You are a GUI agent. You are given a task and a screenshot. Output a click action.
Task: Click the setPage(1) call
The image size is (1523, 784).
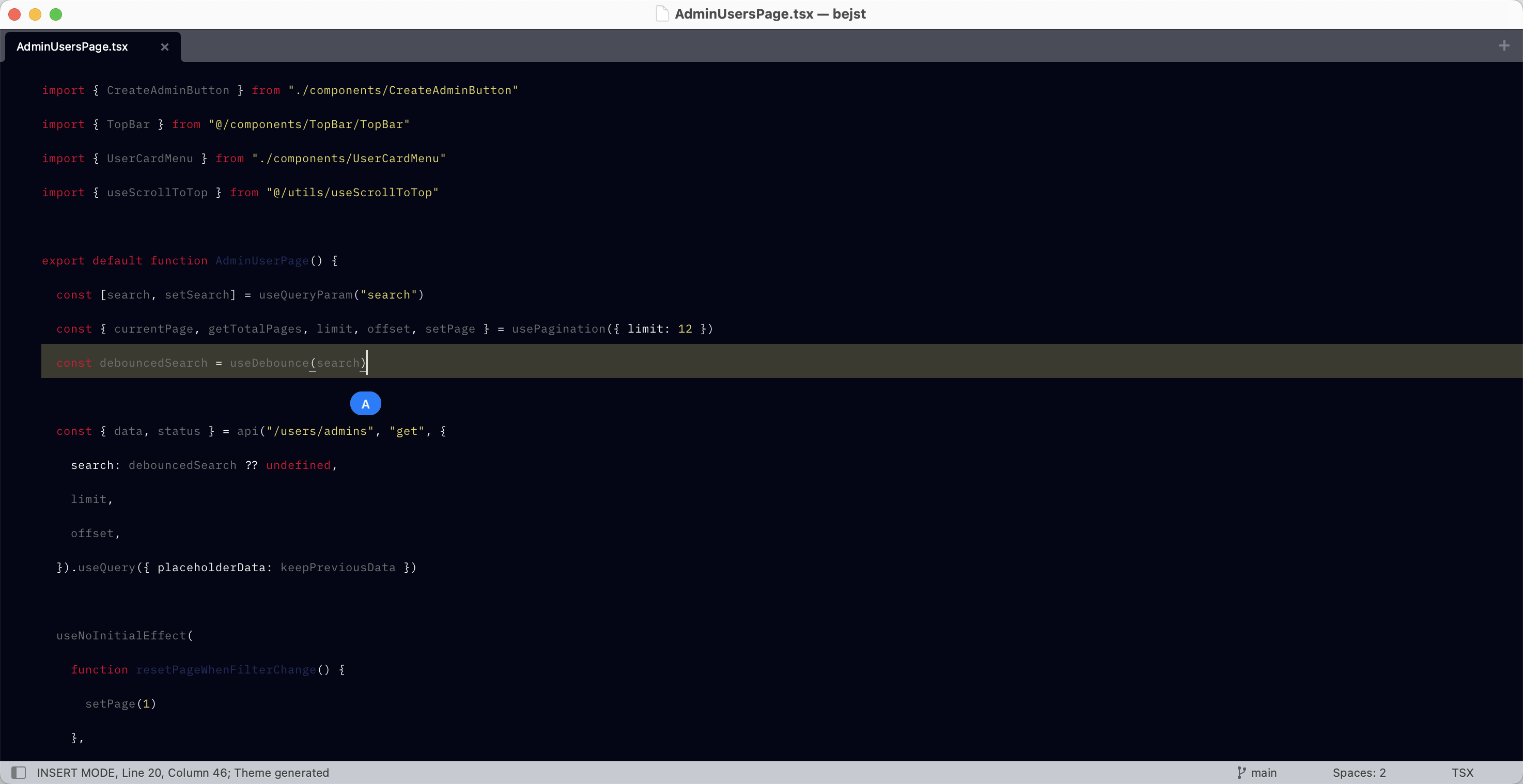[120, 703]
